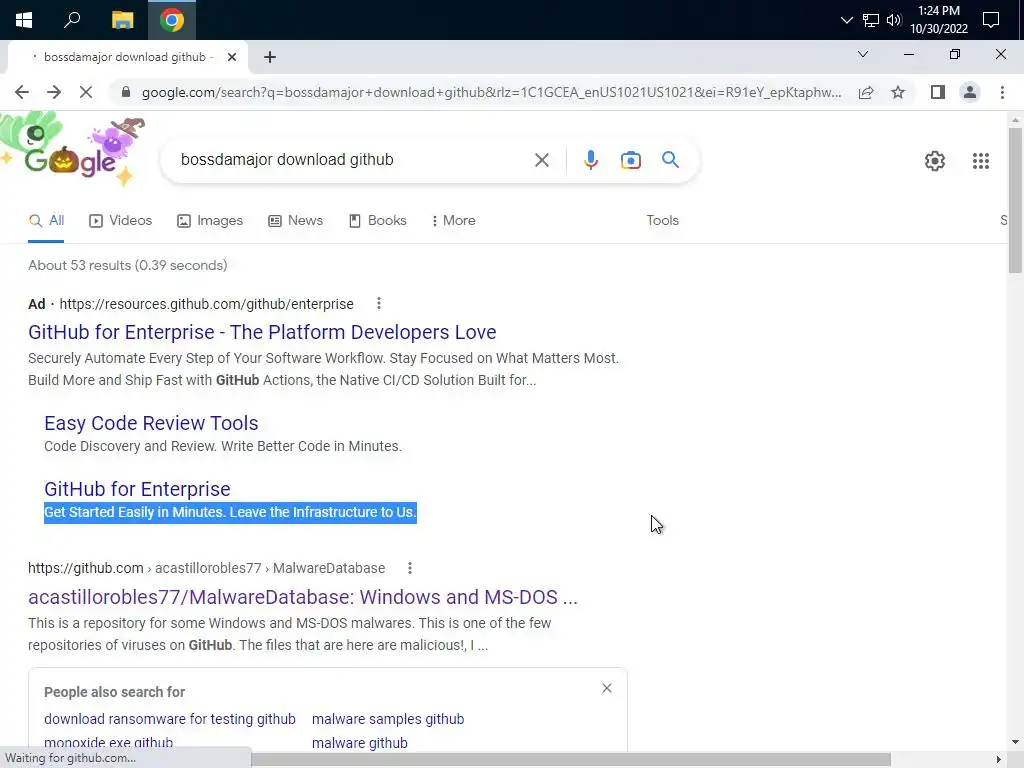1024x768 pixels.
Task: Expand the More search filters menu
Action: tap(453, 221)
